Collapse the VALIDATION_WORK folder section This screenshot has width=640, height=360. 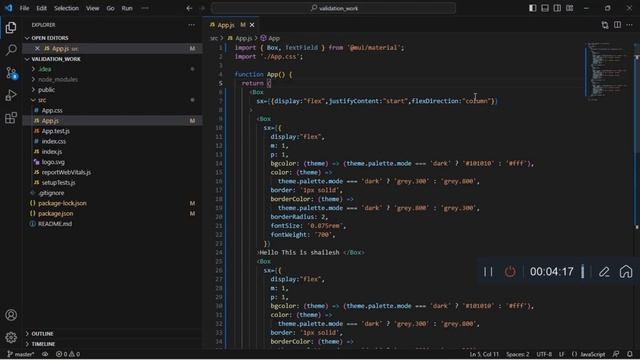(53, 59)
